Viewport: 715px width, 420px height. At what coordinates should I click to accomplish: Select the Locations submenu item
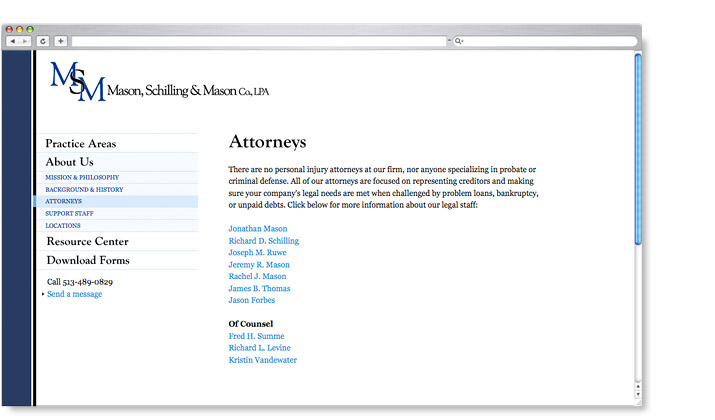63,226
